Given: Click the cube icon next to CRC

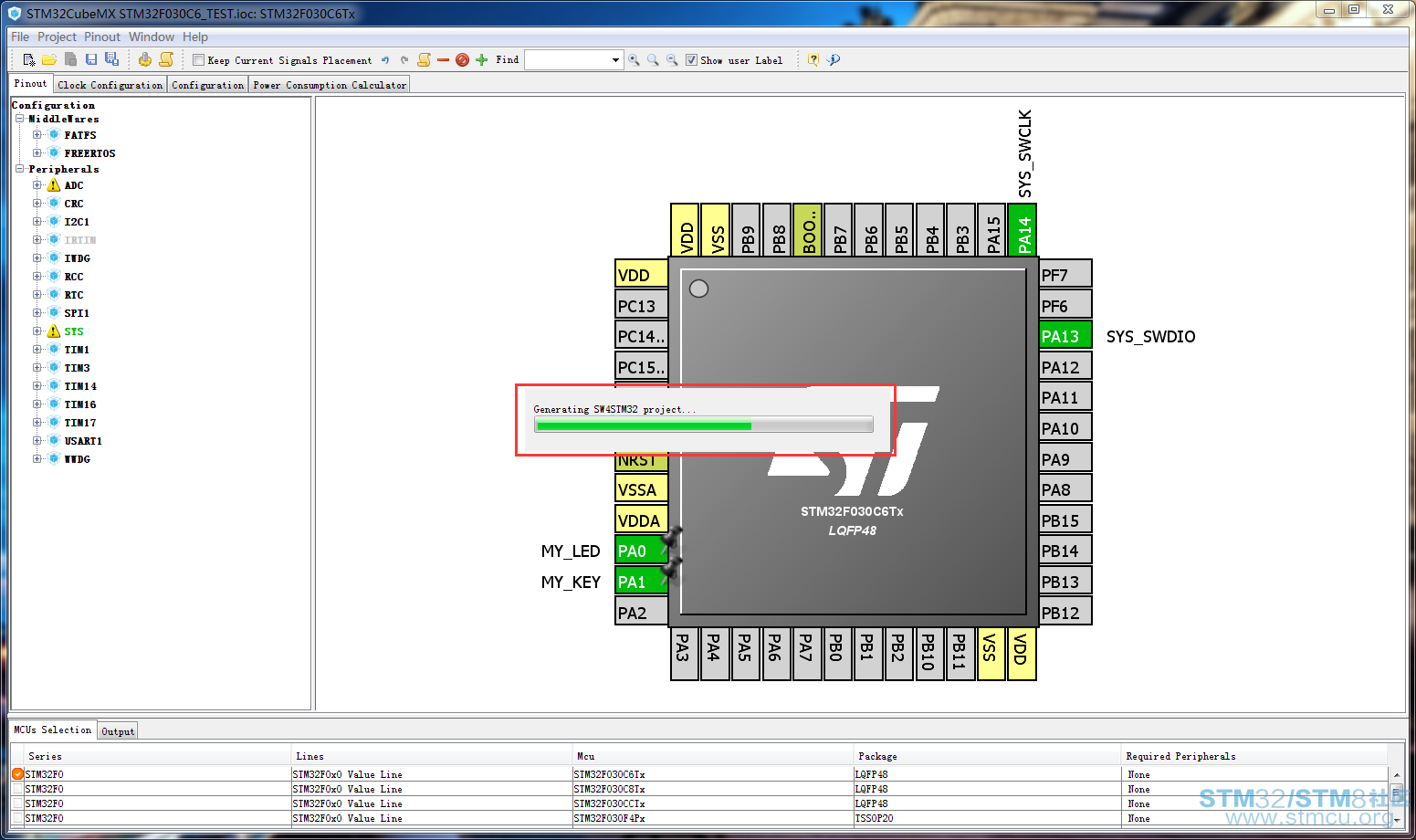Looking at the screenshot, I should coord(54,204).
